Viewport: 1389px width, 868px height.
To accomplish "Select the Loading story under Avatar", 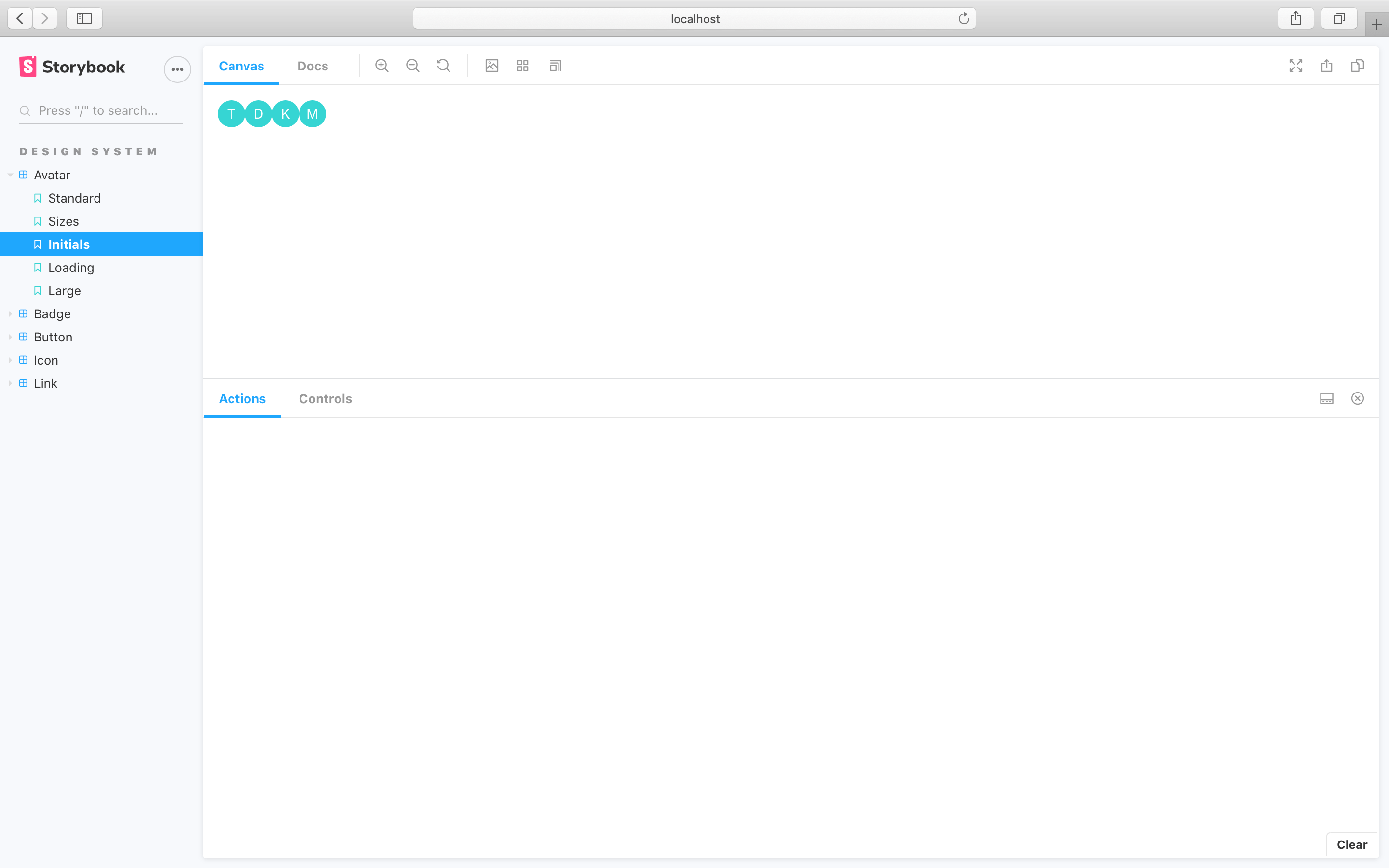I will click(x=71, y=267).
